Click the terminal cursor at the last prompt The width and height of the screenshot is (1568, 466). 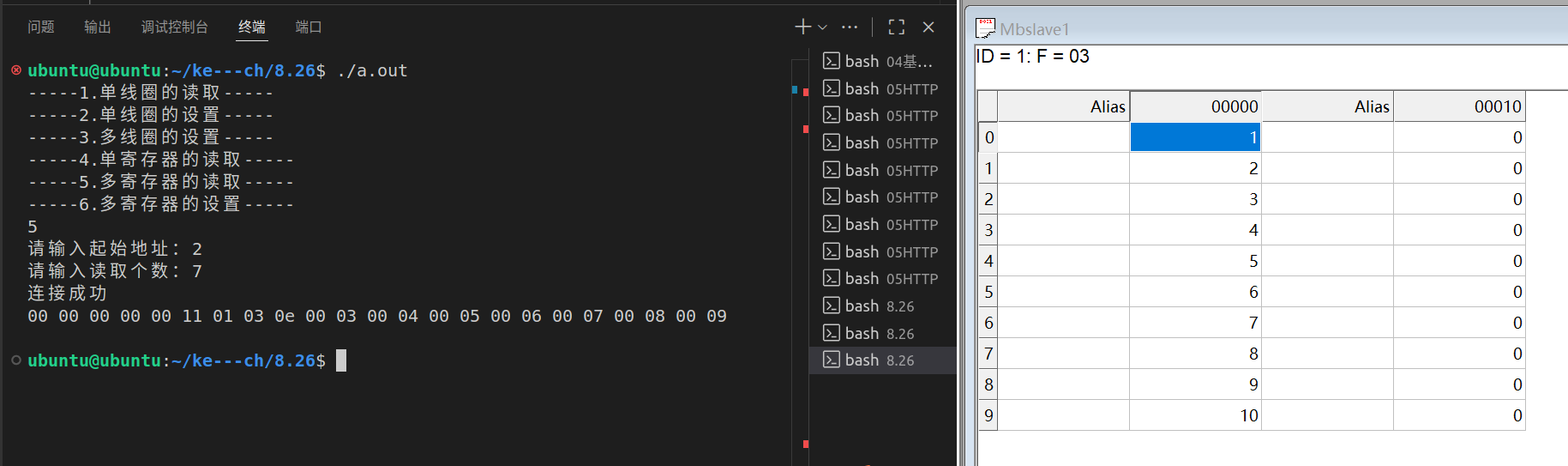tap(341, 360)
